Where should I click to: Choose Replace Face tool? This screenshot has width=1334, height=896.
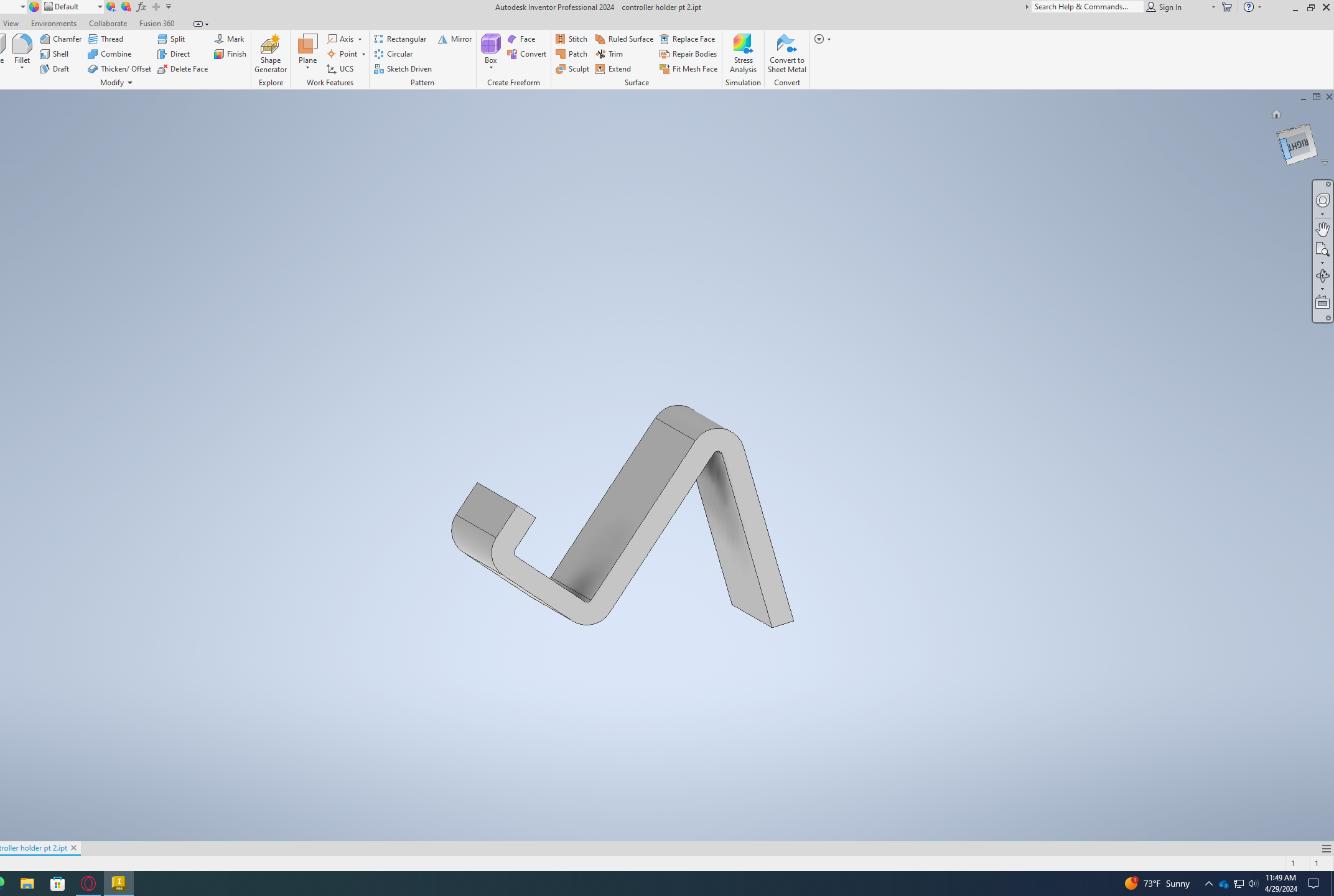pos(688,39)
